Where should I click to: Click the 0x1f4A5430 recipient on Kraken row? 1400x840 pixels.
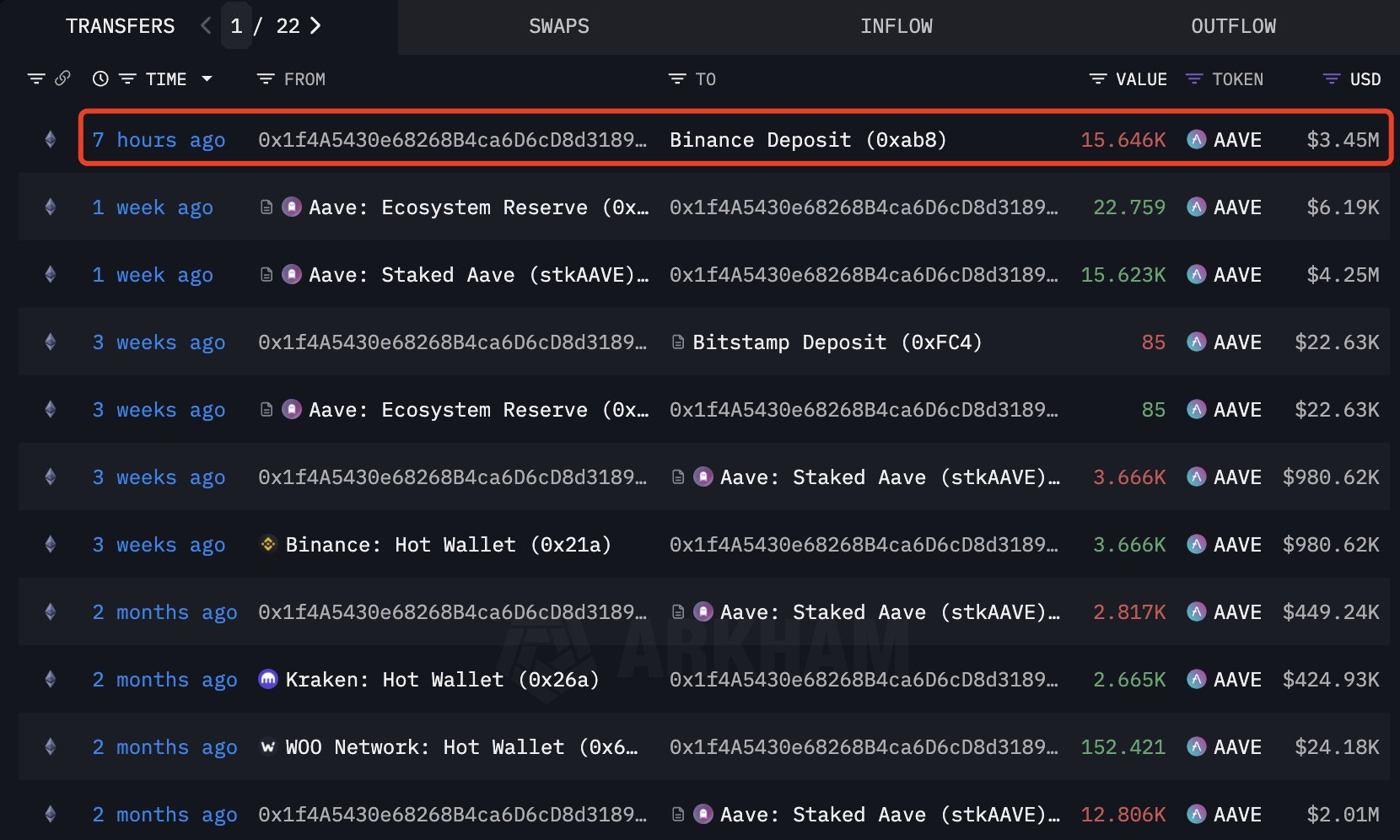pyautogui.click(x=864, y=680)
